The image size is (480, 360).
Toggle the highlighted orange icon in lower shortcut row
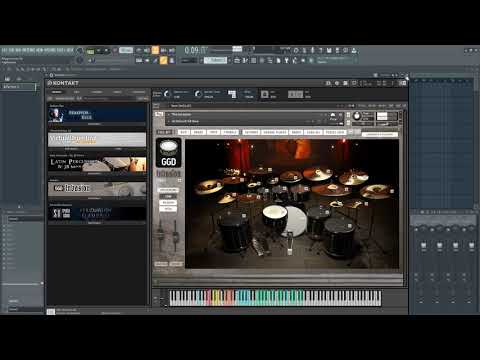(x=163, y=60)
